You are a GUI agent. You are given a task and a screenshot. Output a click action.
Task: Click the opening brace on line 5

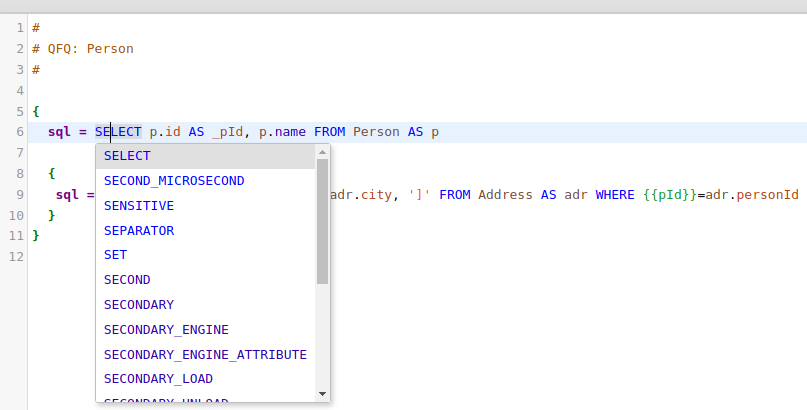click(x=36, y=112)
